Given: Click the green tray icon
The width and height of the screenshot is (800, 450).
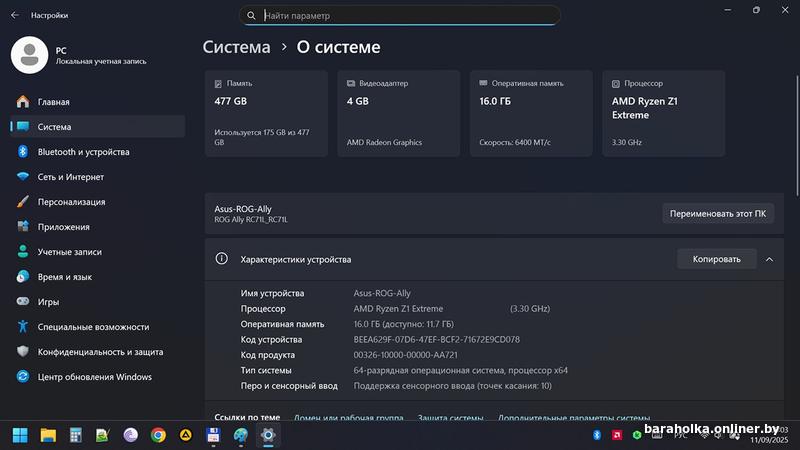Looking at the screenshot, I should [637, 435].
